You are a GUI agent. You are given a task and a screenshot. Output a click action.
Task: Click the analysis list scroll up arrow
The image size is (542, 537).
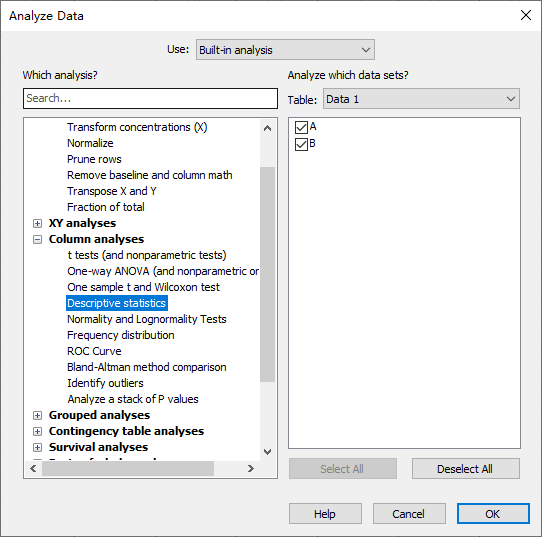(267, 128)
